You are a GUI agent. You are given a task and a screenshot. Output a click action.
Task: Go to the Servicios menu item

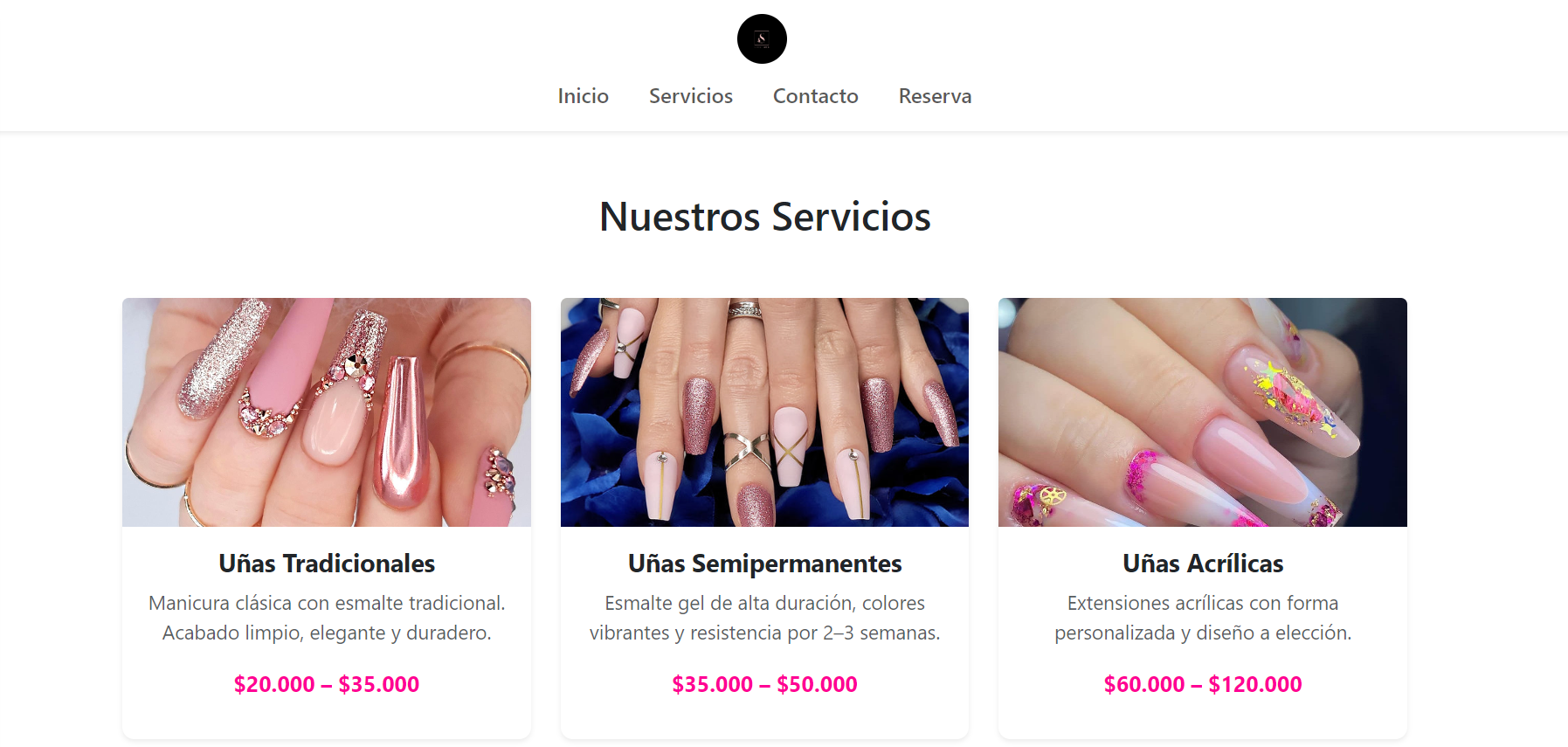tap(690, 96)
